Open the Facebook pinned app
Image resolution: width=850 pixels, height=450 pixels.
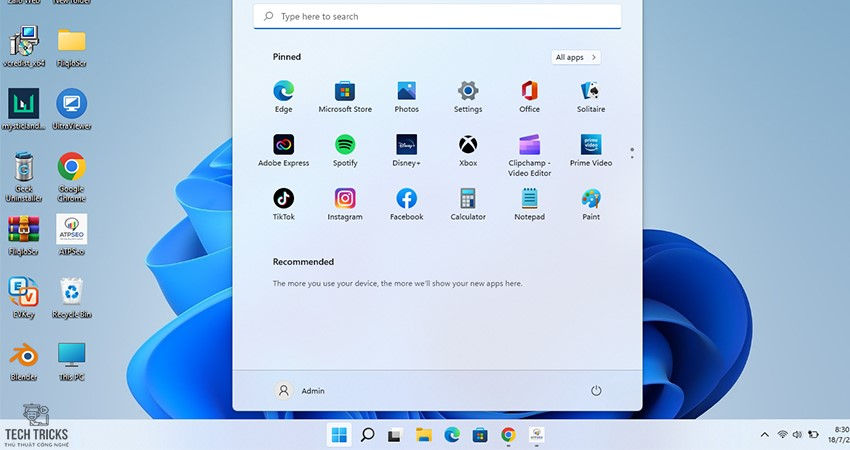tap(407, 204)
